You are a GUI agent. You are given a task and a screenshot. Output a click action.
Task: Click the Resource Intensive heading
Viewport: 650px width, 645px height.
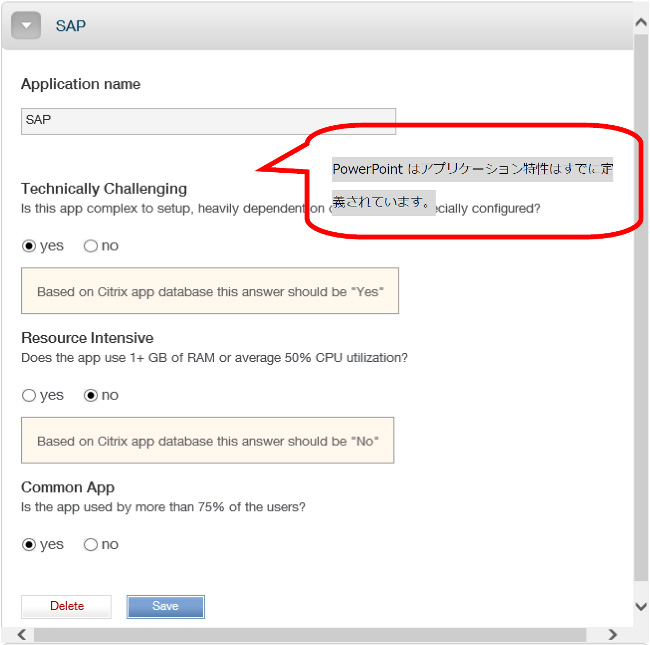coord(87,338)
